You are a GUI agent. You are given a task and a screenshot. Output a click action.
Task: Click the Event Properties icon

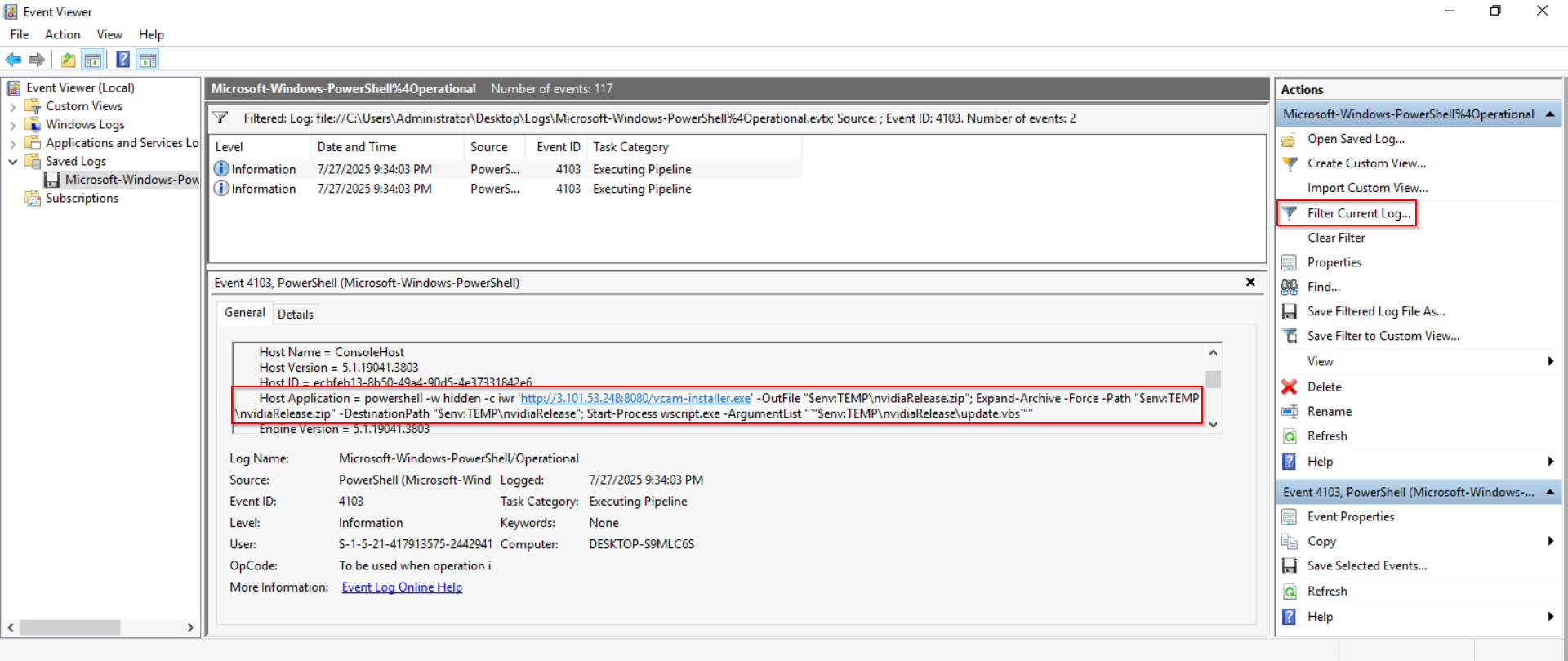(1290, 517)
